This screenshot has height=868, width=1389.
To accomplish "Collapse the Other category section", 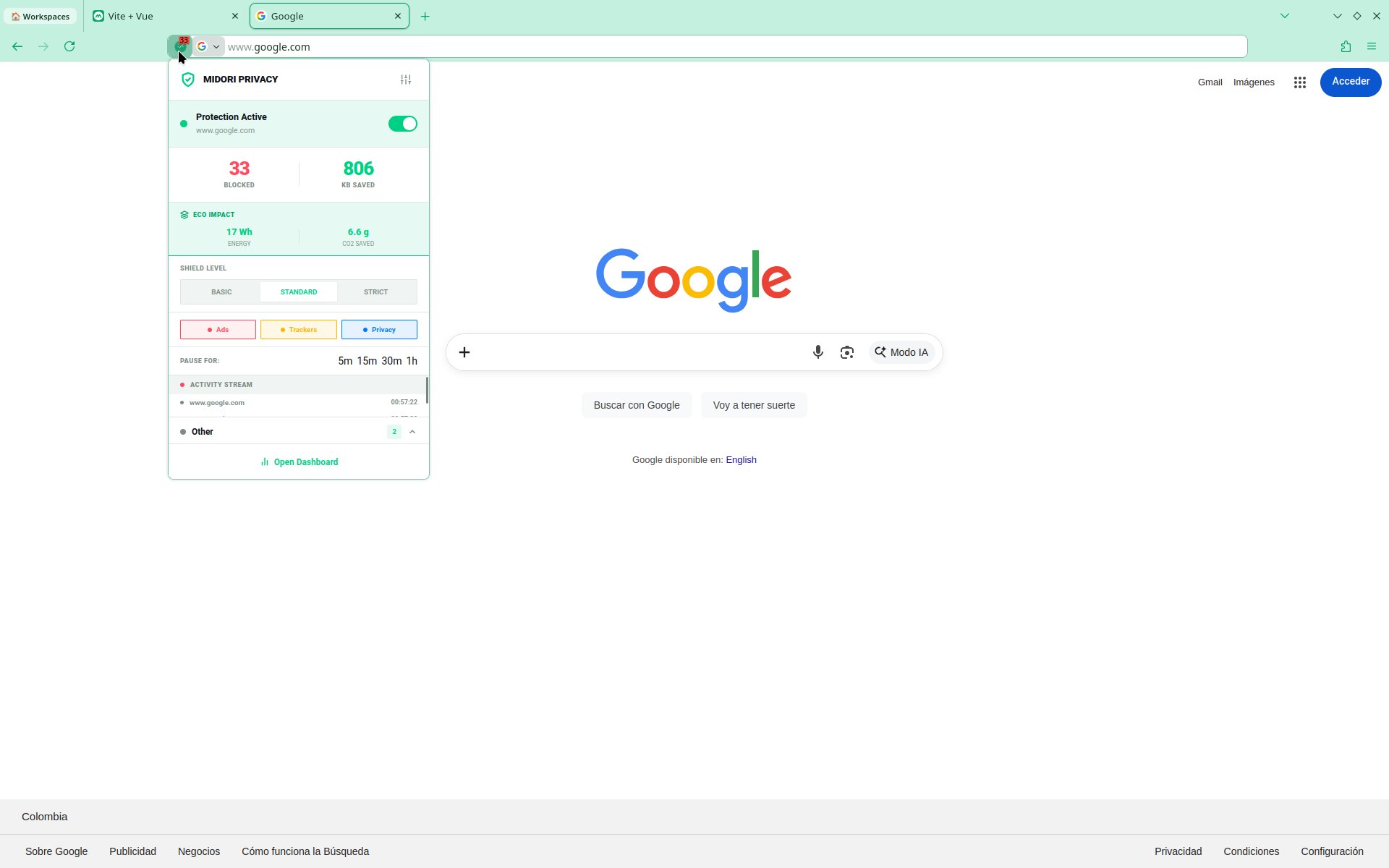I will [412, 432].
